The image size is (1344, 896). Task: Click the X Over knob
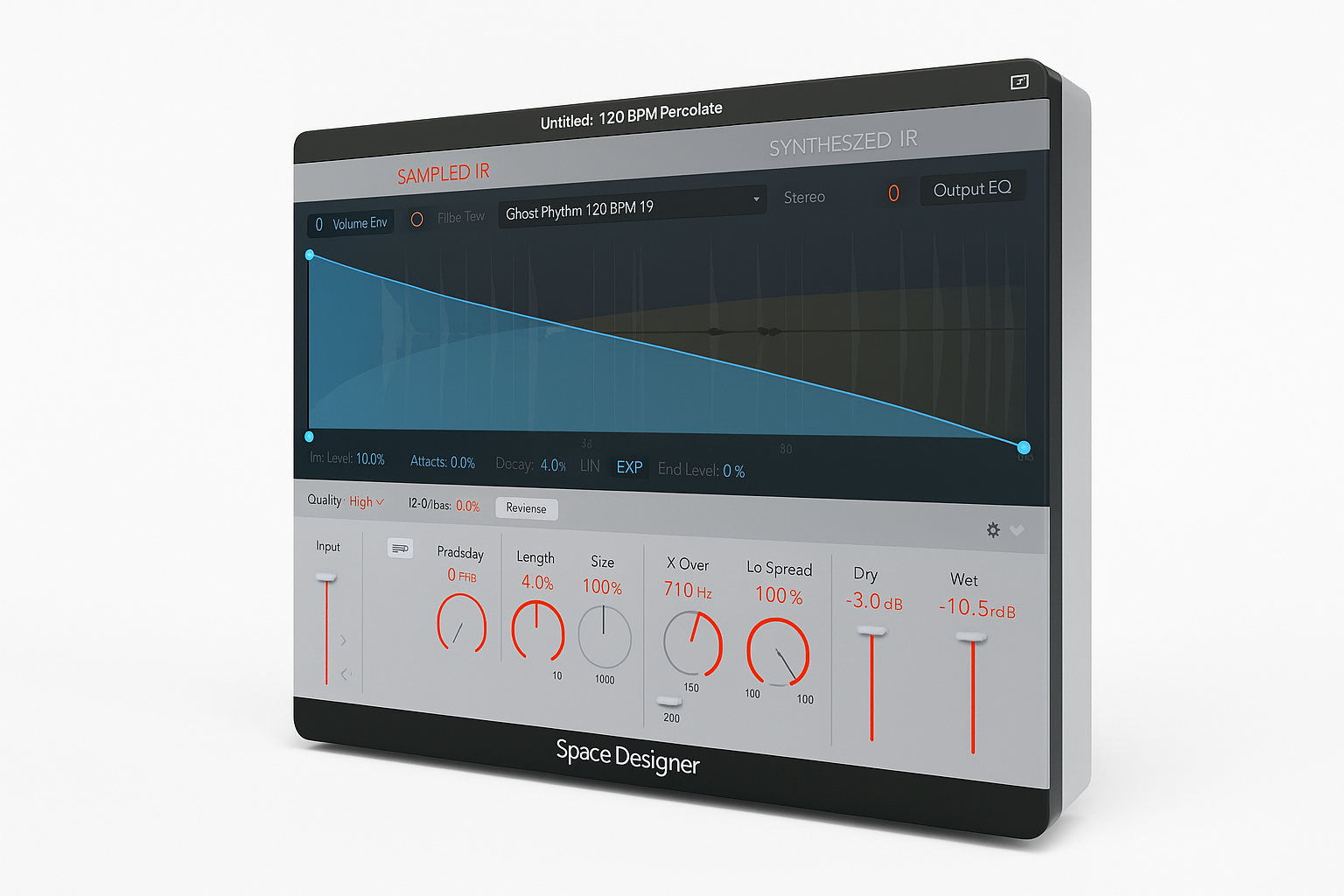(693, 643)
